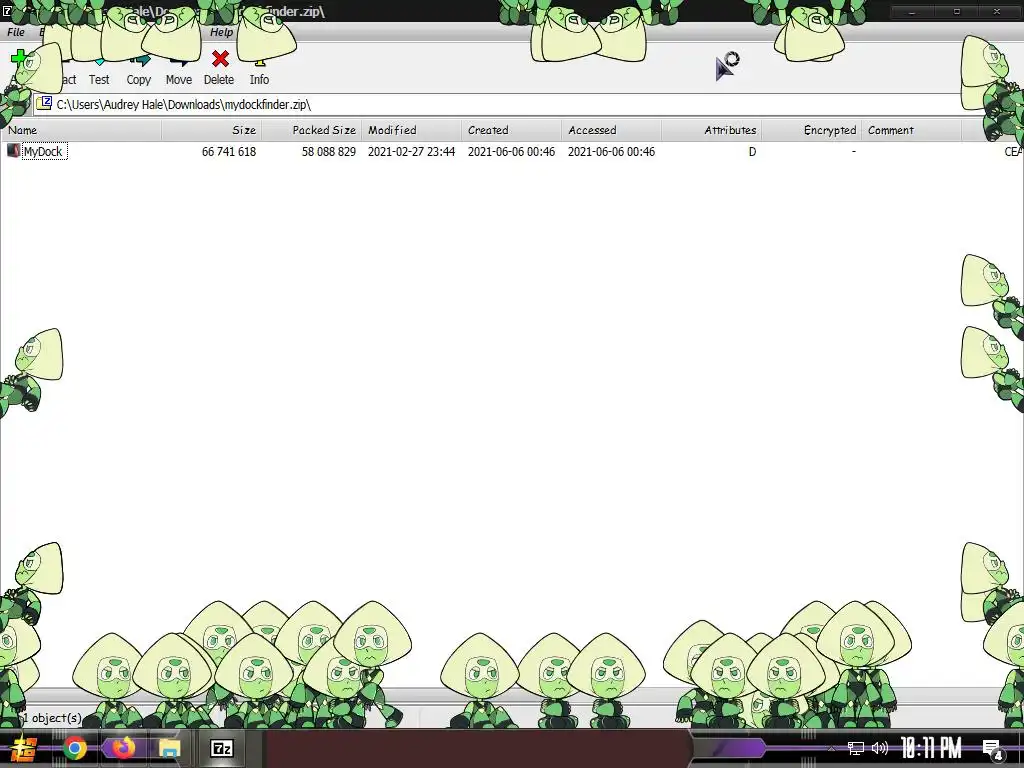
Task: Open the Start menu
Action: [x=24, y=748]
